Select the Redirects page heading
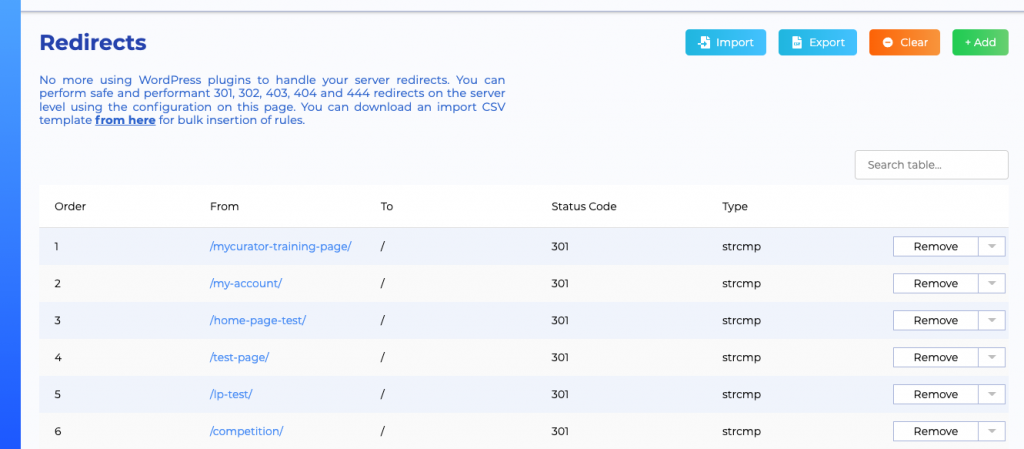This screenshot has width=1024, height=449. (x=93, y=42)
